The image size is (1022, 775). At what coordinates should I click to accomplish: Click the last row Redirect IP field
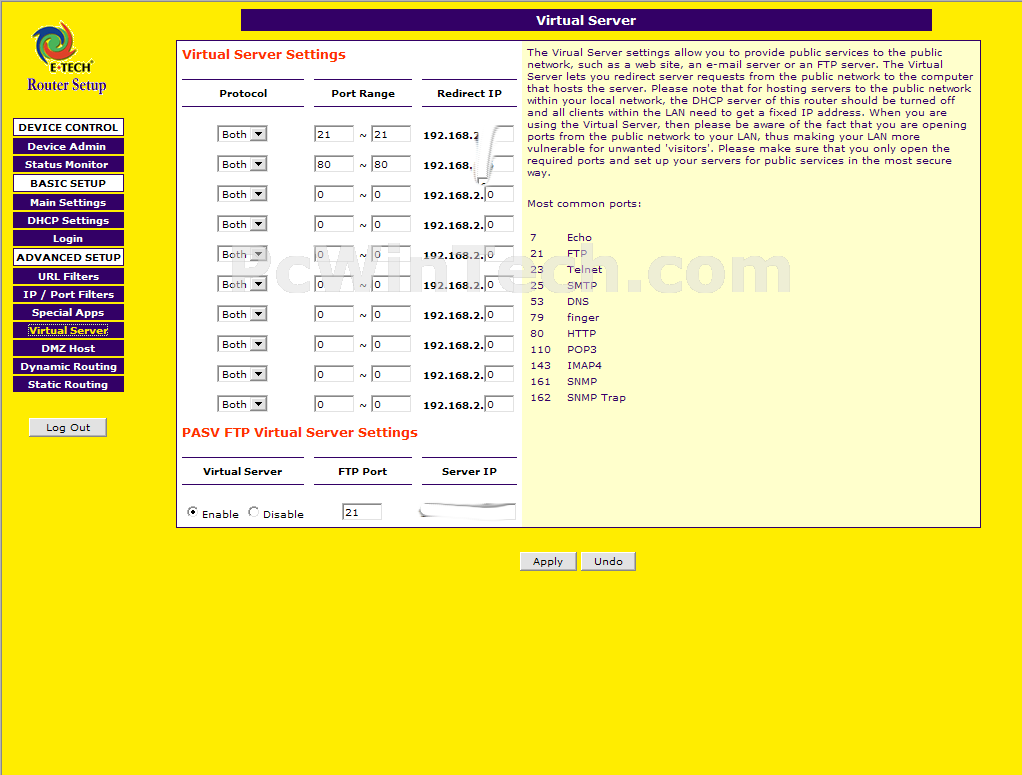499,404
